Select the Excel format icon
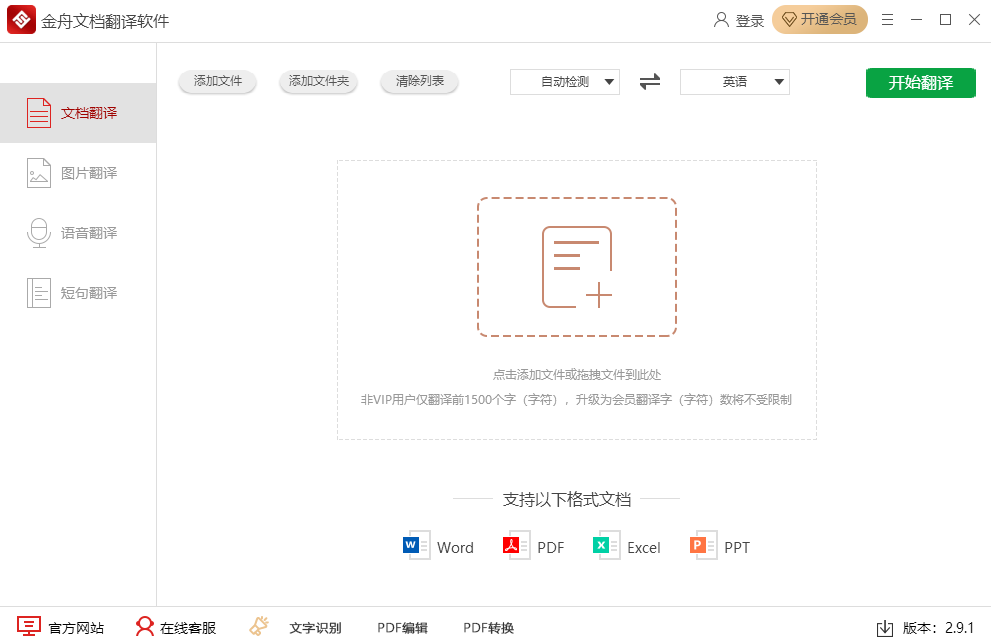 click(x=603, y=546)
